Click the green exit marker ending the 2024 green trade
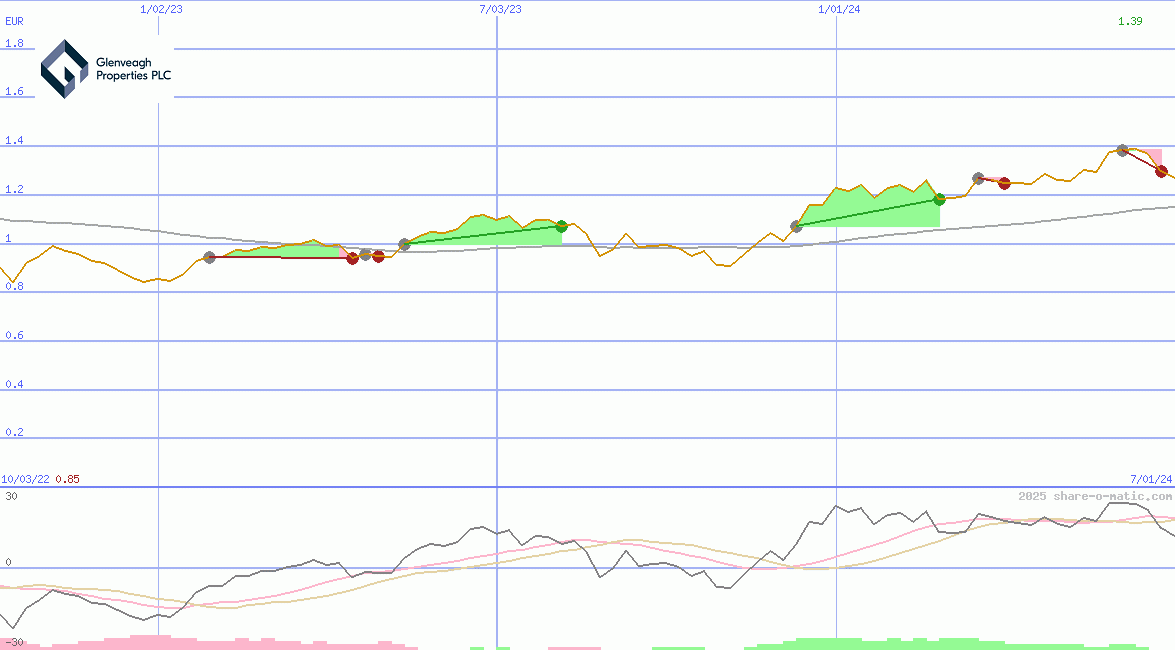The image size is (1175, 650). coord(939,199)
